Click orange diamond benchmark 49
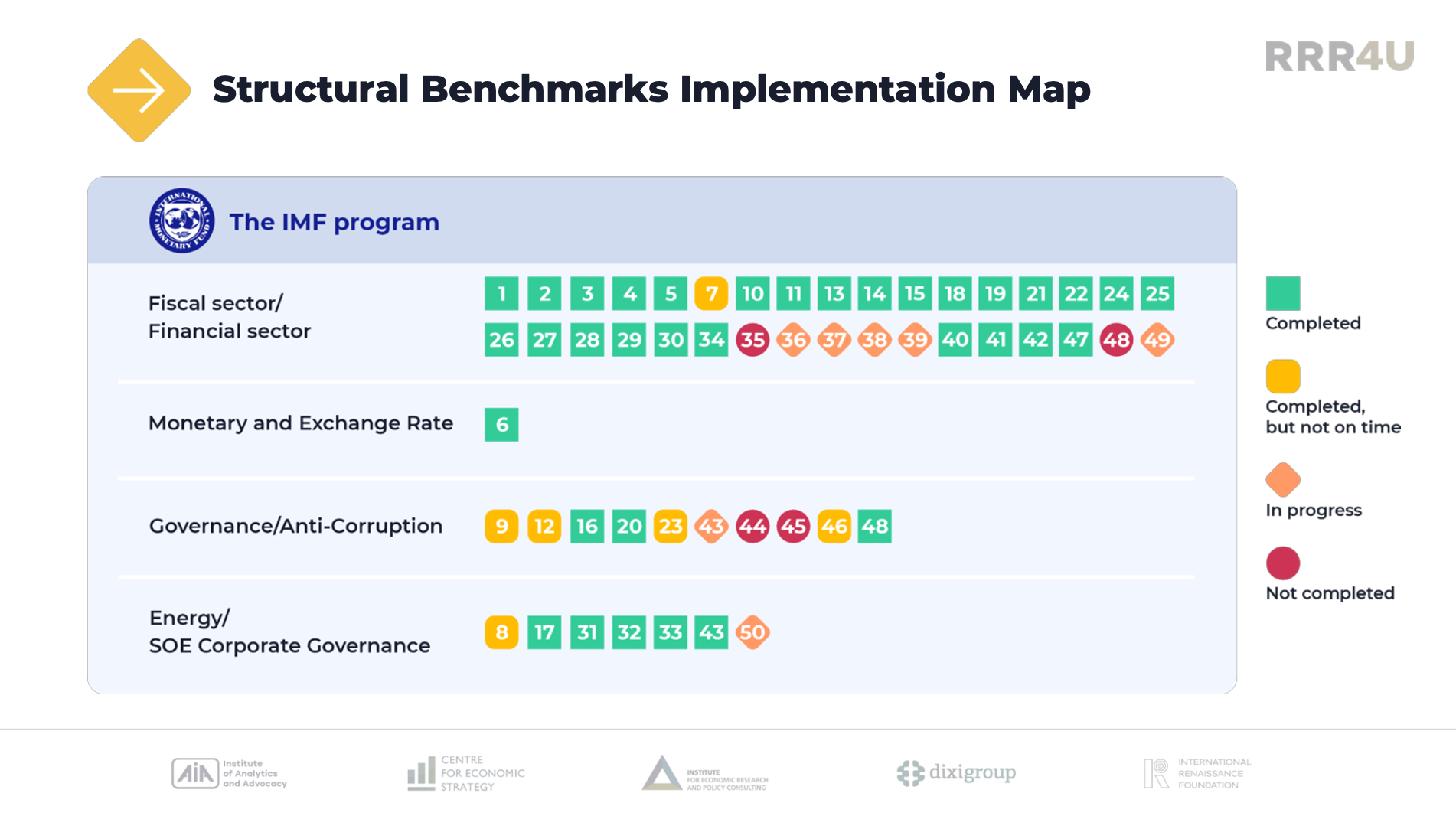The height and width of the screenshot is (816, 1456). point(1157,340)
